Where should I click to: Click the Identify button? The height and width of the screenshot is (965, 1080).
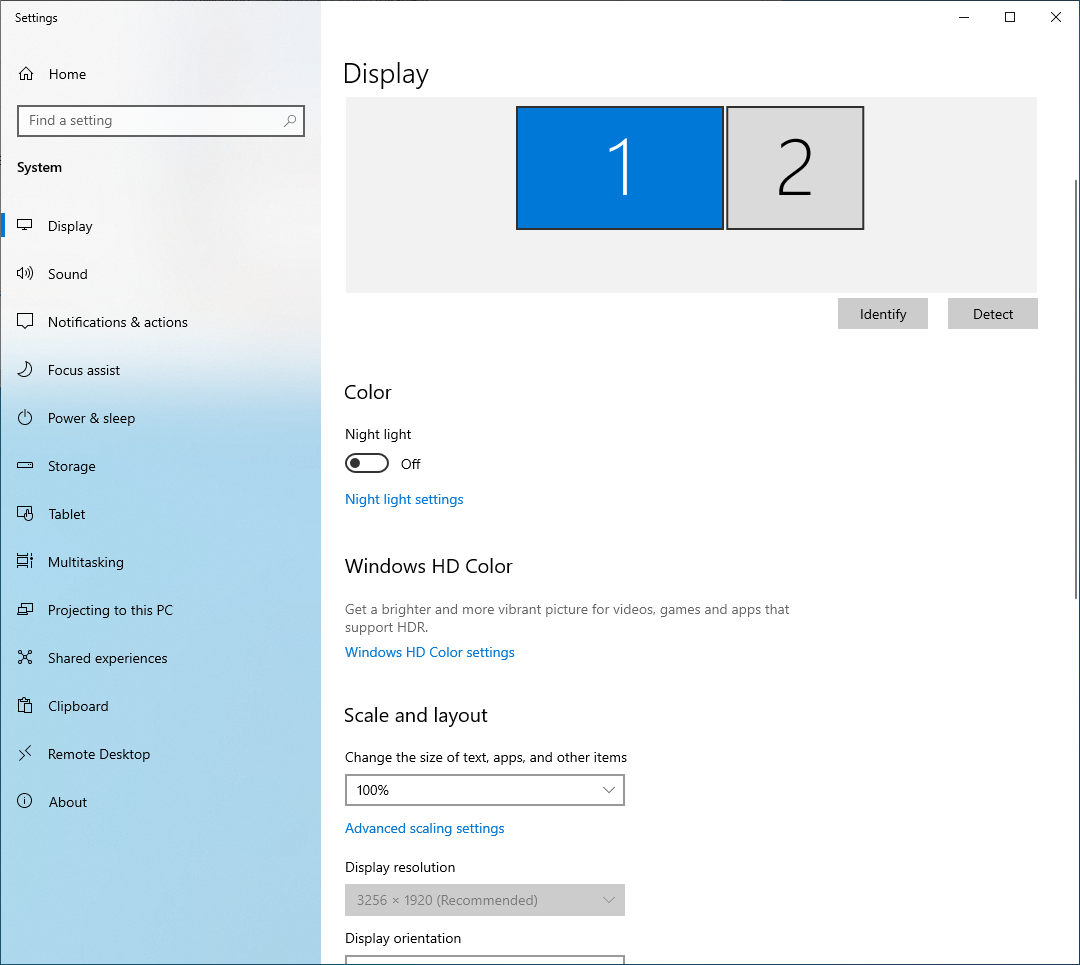click(882, 313)
